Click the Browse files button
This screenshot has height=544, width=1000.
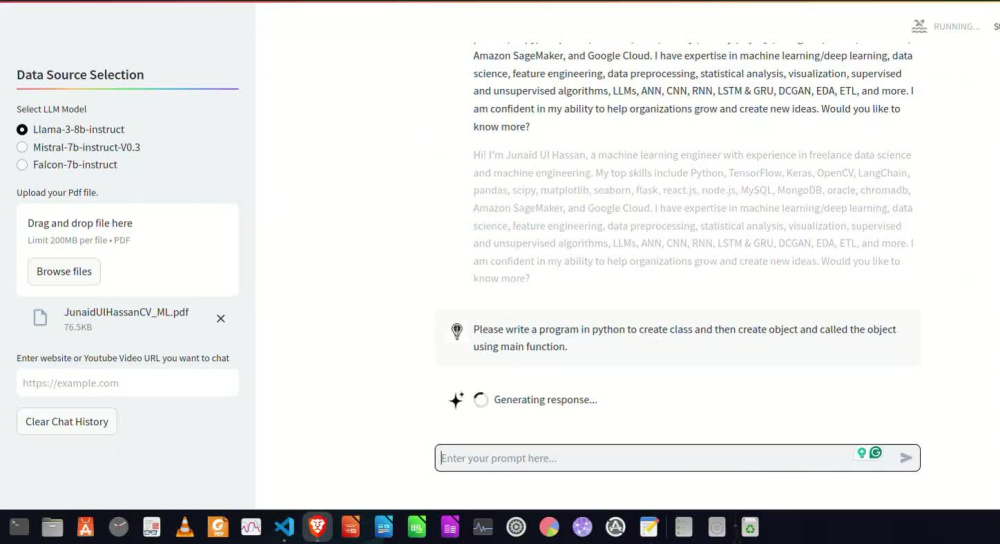click(64, 272)
